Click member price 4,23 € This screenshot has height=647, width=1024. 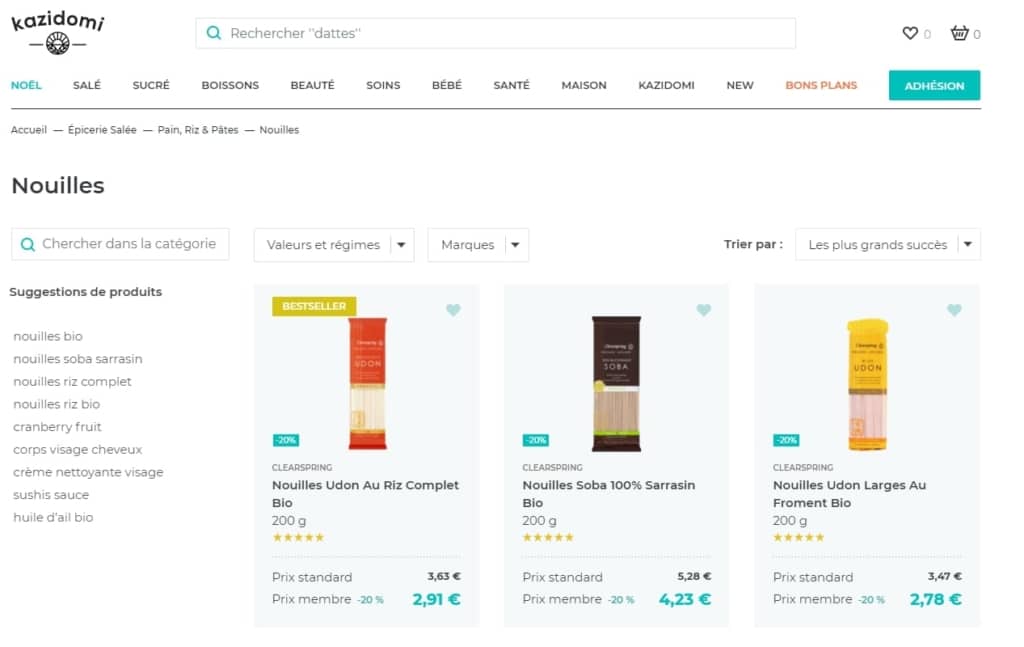tap(685, 599)
